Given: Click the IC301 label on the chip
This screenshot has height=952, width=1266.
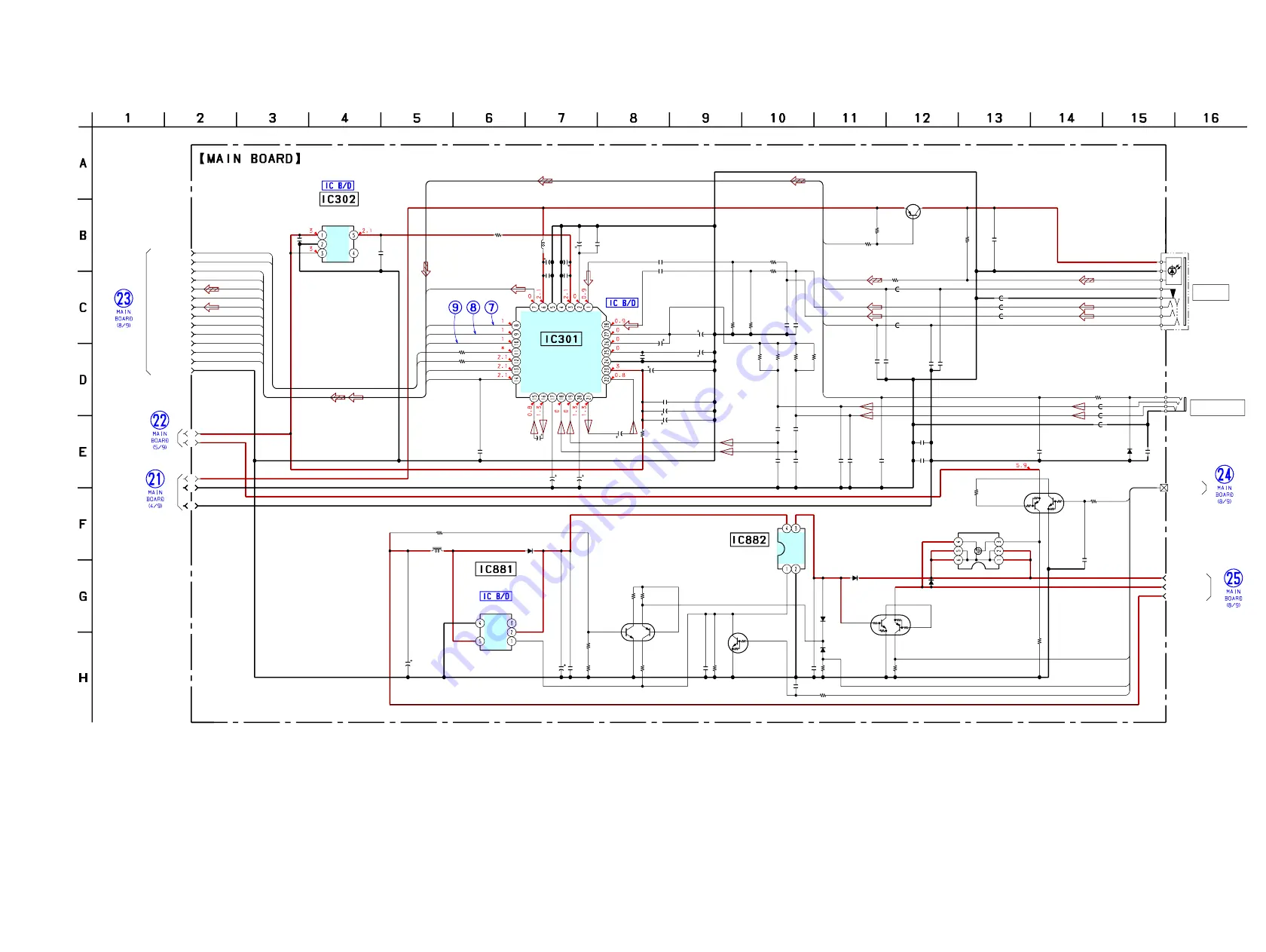Looking at the screenshot, I should point(561,339).
